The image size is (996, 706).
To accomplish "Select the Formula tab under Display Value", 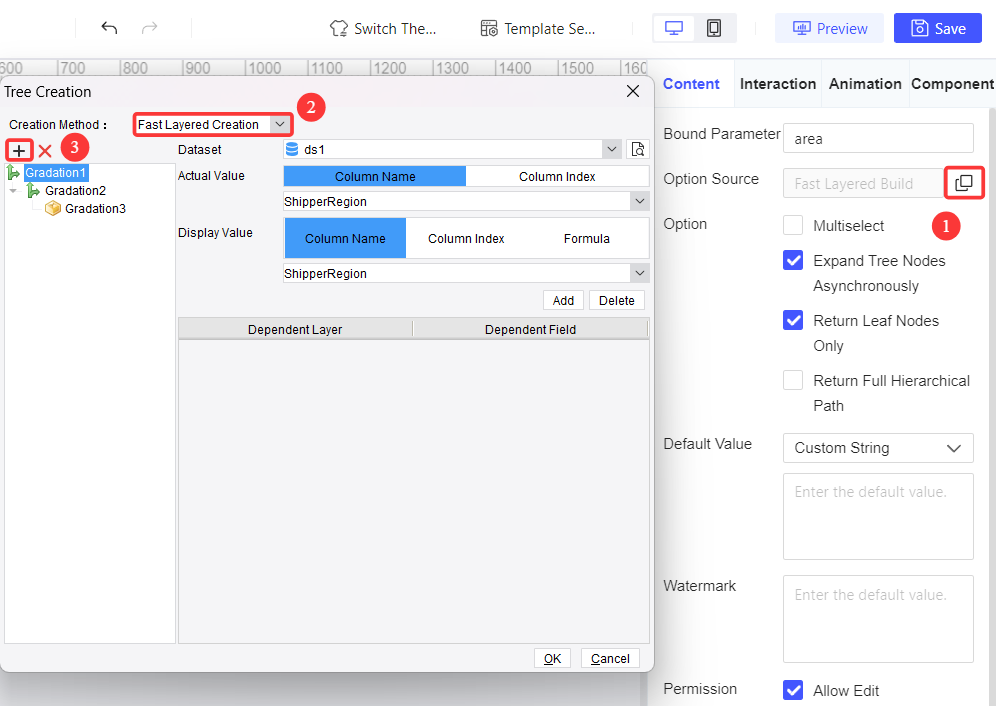I will (x=586, y=238).
